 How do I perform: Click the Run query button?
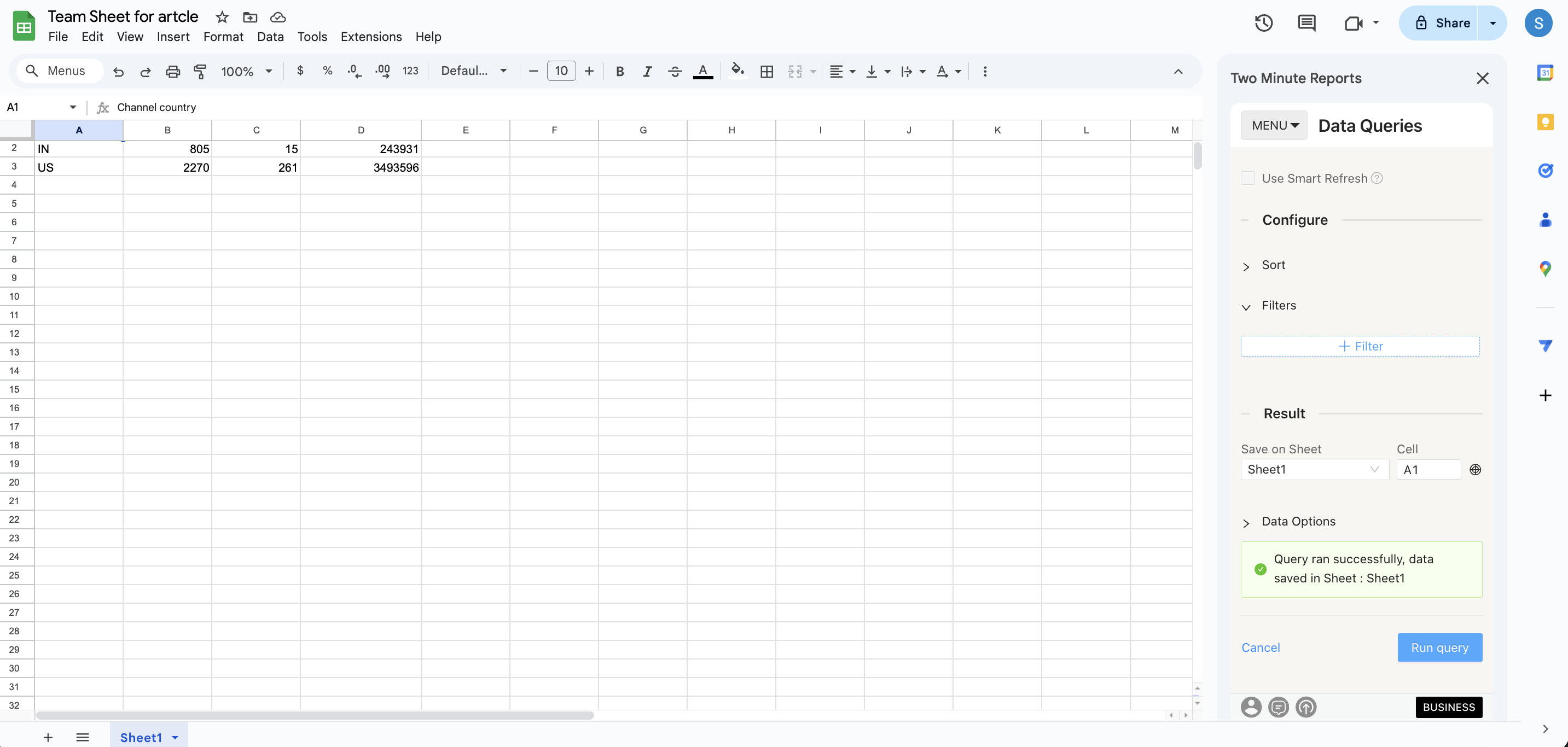click(1439, 647)
